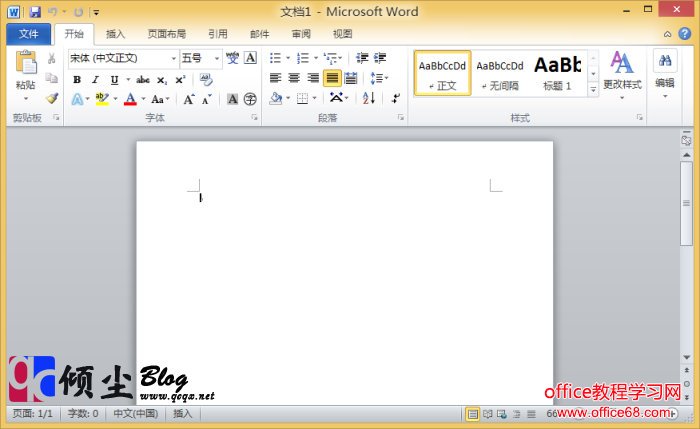Screen dimensions: 700x429
Task: Switch to the 页面布局 tab
Action: (x=167, y=34)
